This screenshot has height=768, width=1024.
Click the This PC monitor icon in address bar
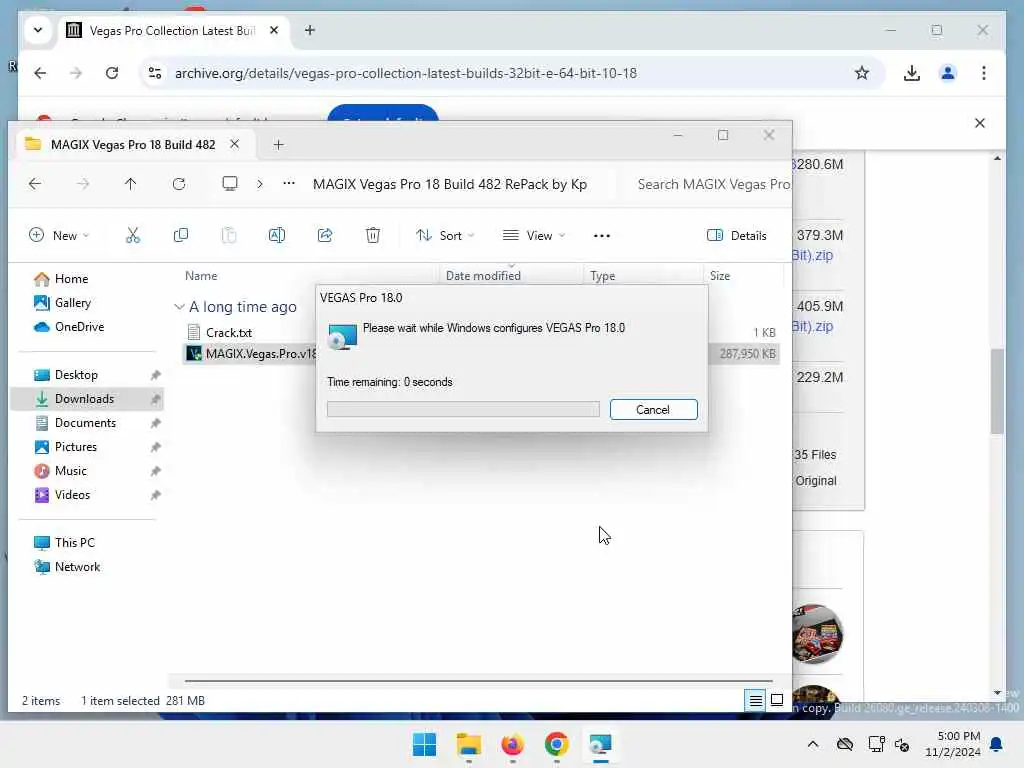[x=230, y=184]
